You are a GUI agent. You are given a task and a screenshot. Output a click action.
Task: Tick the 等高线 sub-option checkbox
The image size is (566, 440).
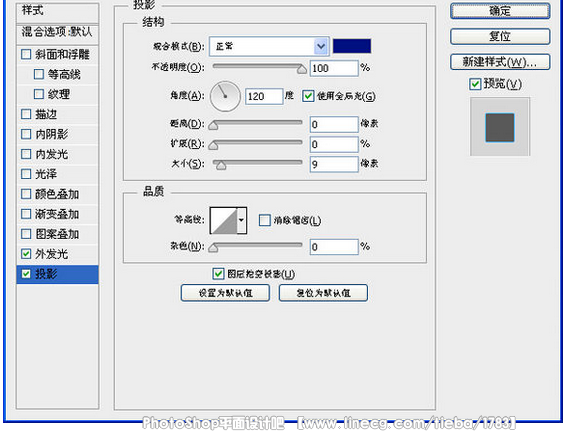tap(39, 74)
